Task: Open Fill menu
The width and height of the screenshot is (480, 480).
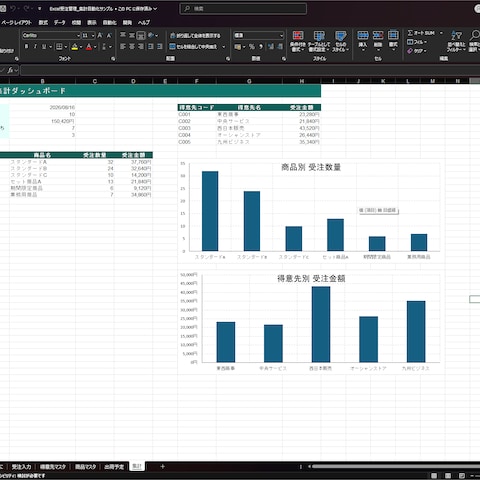Action: [417, 42]
